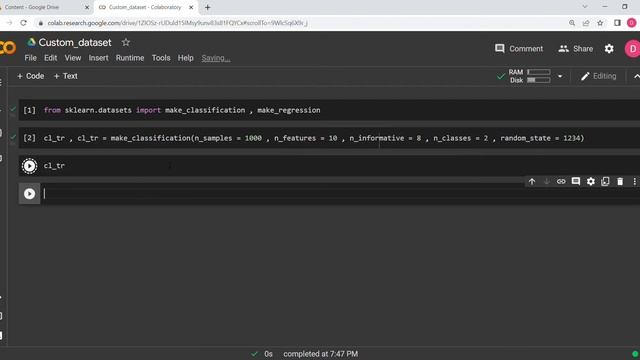
Task: Open the browser zoom magnifier icon
Action: (572, 23)
